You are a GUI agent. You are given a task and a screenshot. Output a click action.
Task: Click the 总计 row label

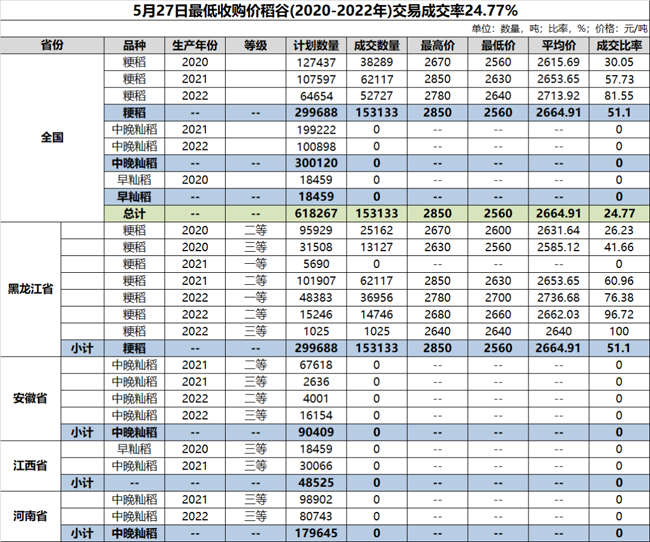pyautogui.click(x=133, y=213)
